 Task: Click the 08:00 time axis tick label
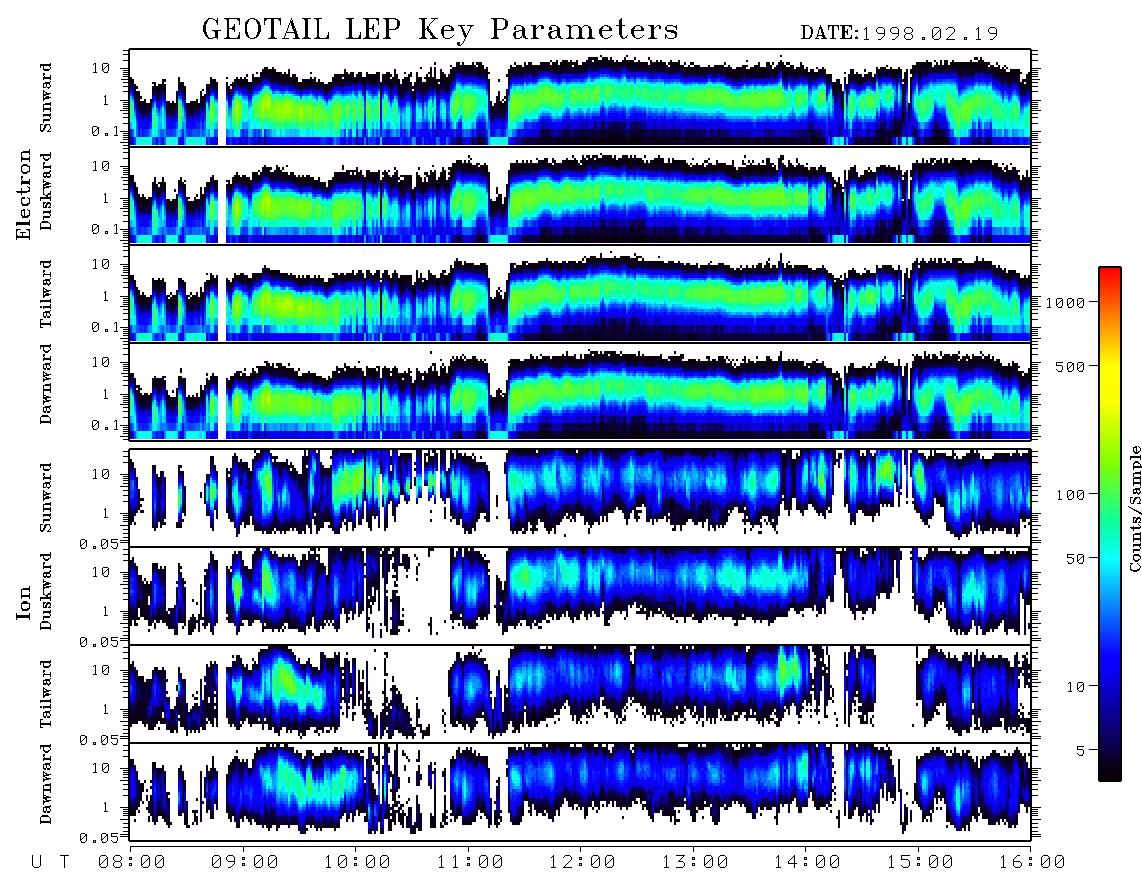tap(132, 862)
